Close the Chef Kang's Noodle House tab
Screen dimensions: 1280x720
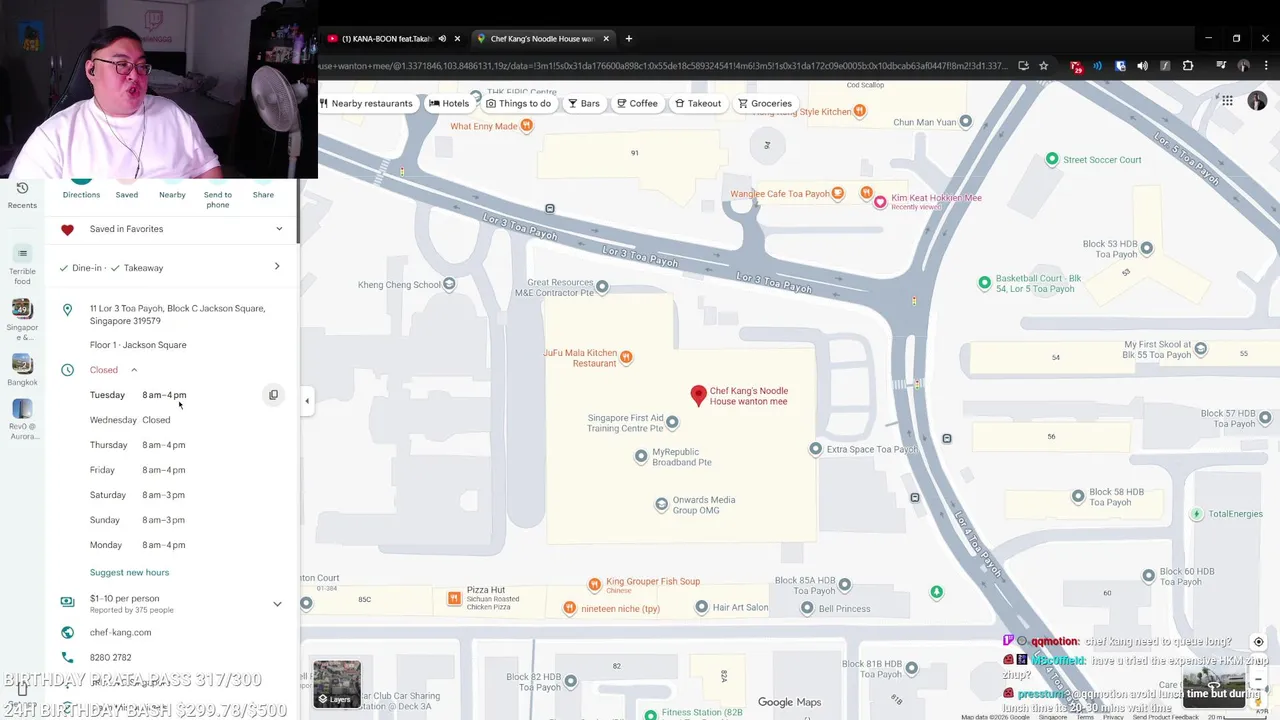point(606,39)
